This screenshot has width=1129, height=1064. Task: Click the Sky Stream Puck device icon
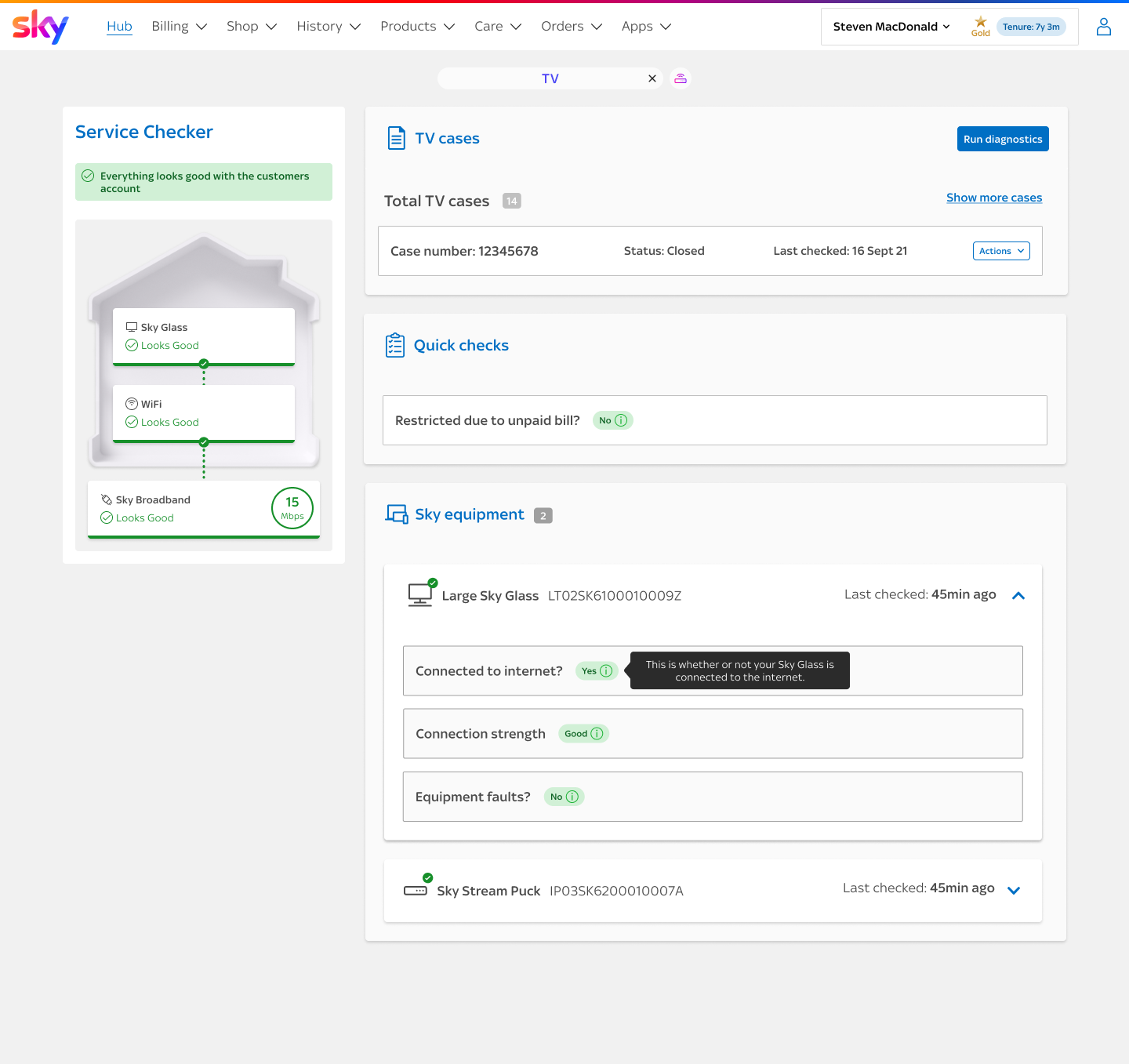point(416,890)
